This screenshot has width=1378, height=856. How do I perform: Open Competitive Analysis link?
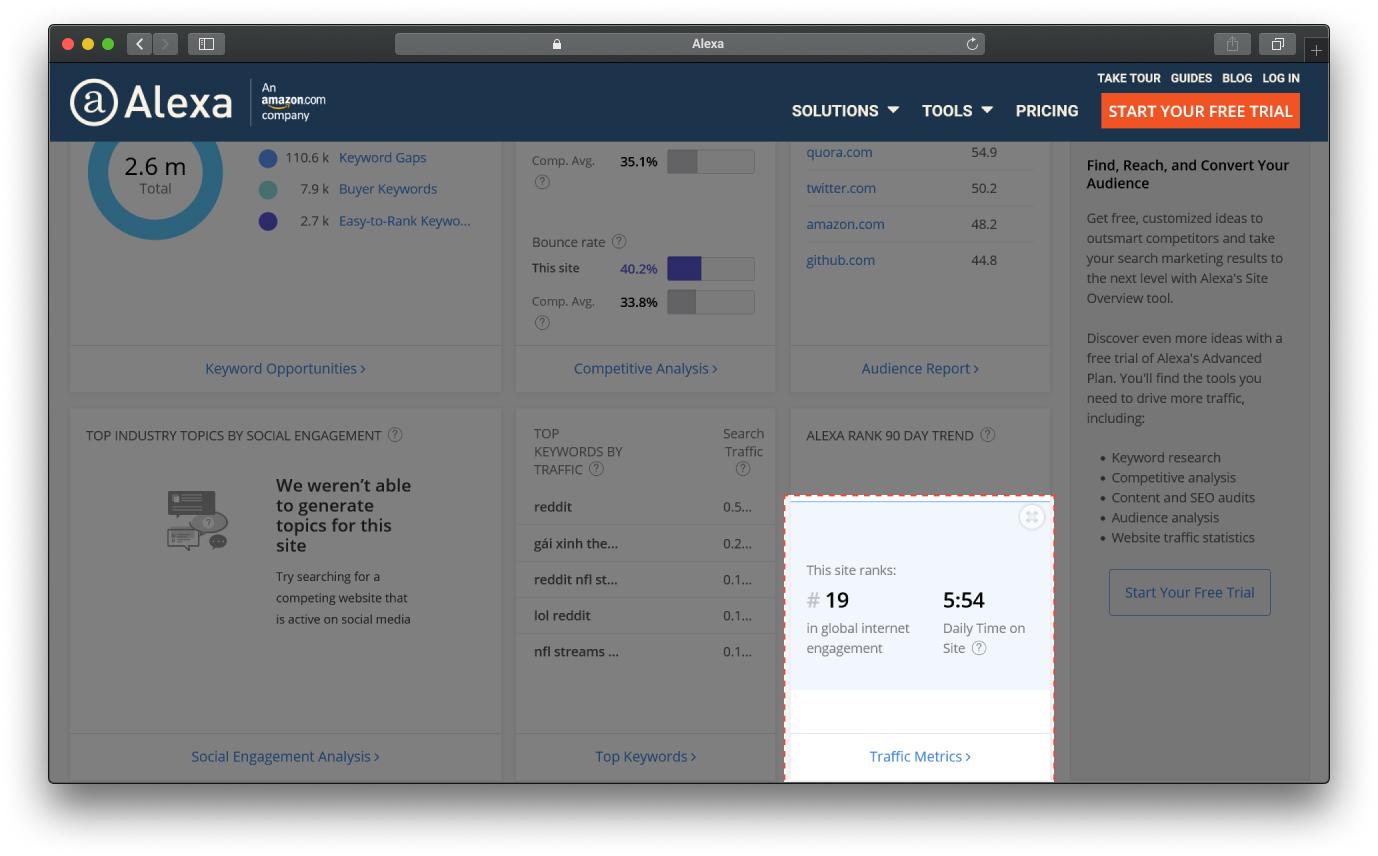coord(645,368)
